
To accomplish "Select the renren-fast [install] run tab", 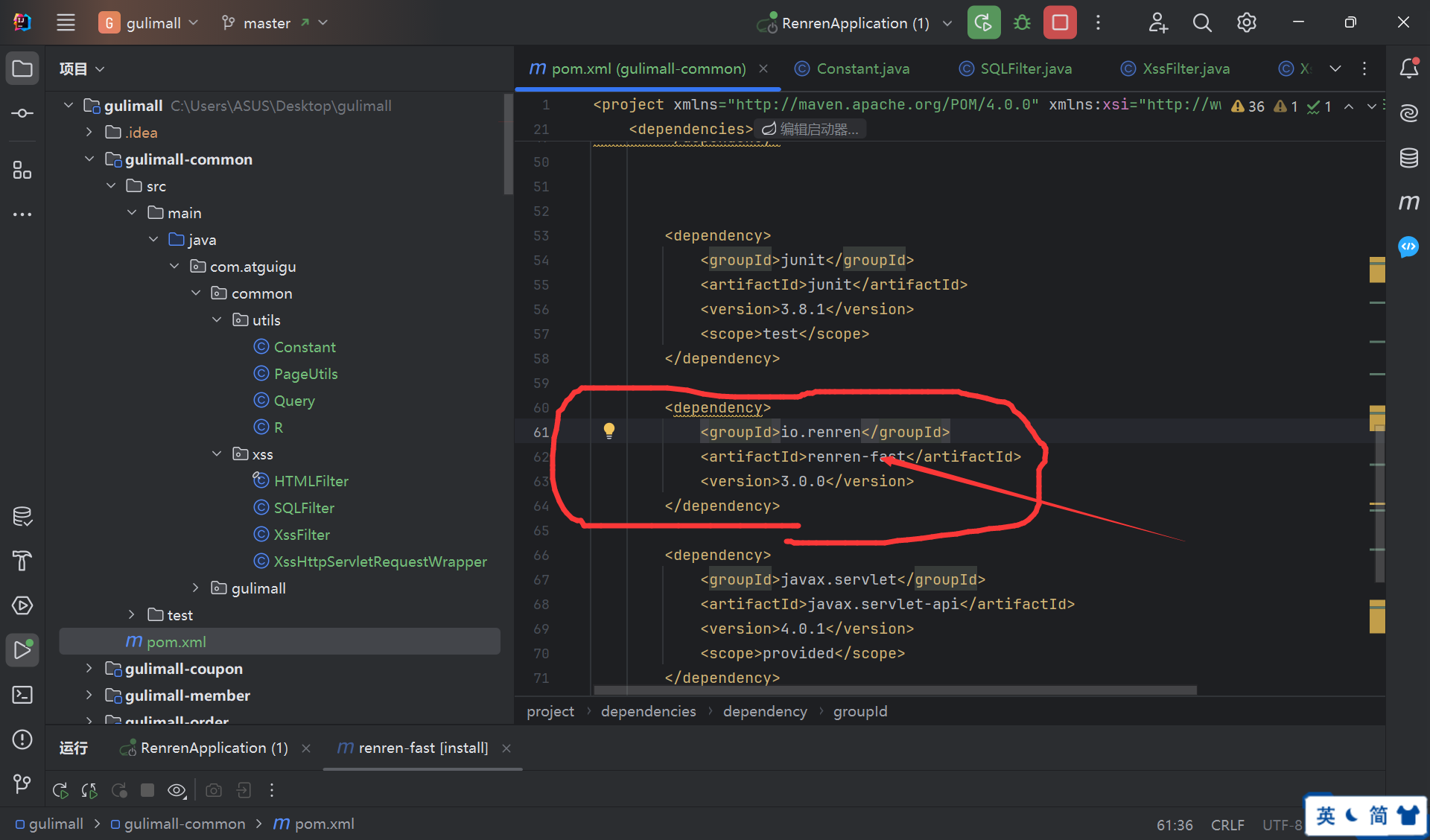I will point(422,748).
